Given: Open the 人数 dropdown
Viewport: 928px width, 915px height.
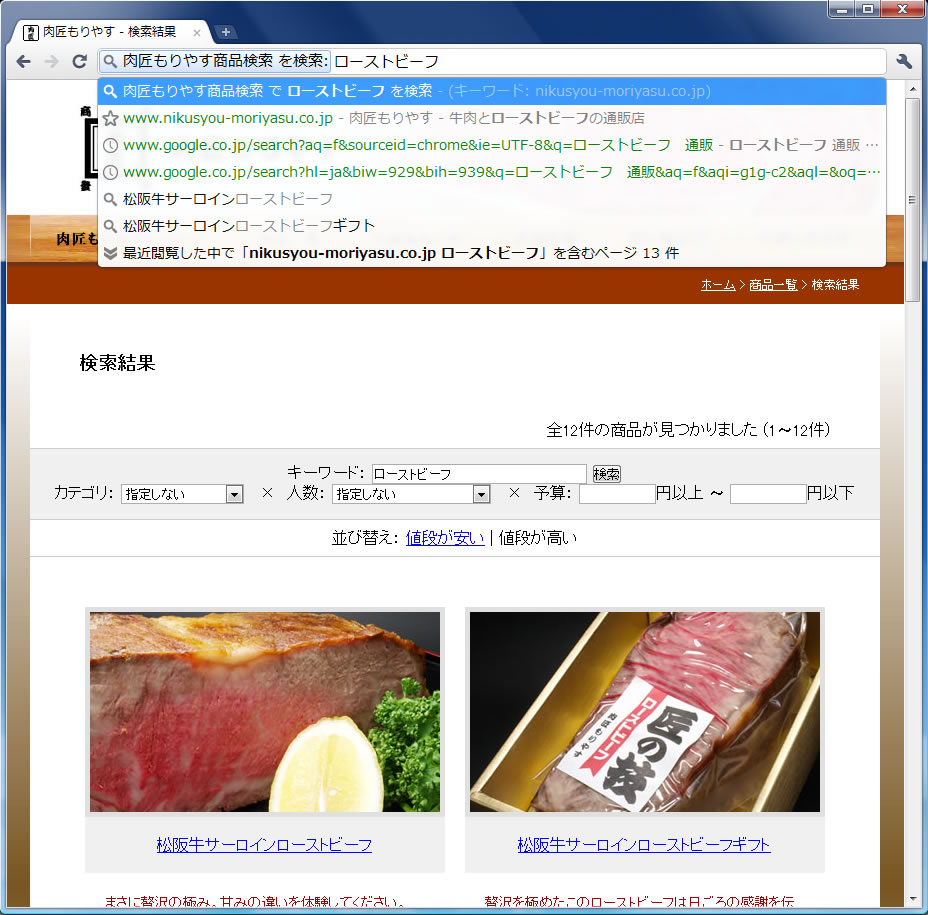Looking at the screenshot, I should (411, 494).
